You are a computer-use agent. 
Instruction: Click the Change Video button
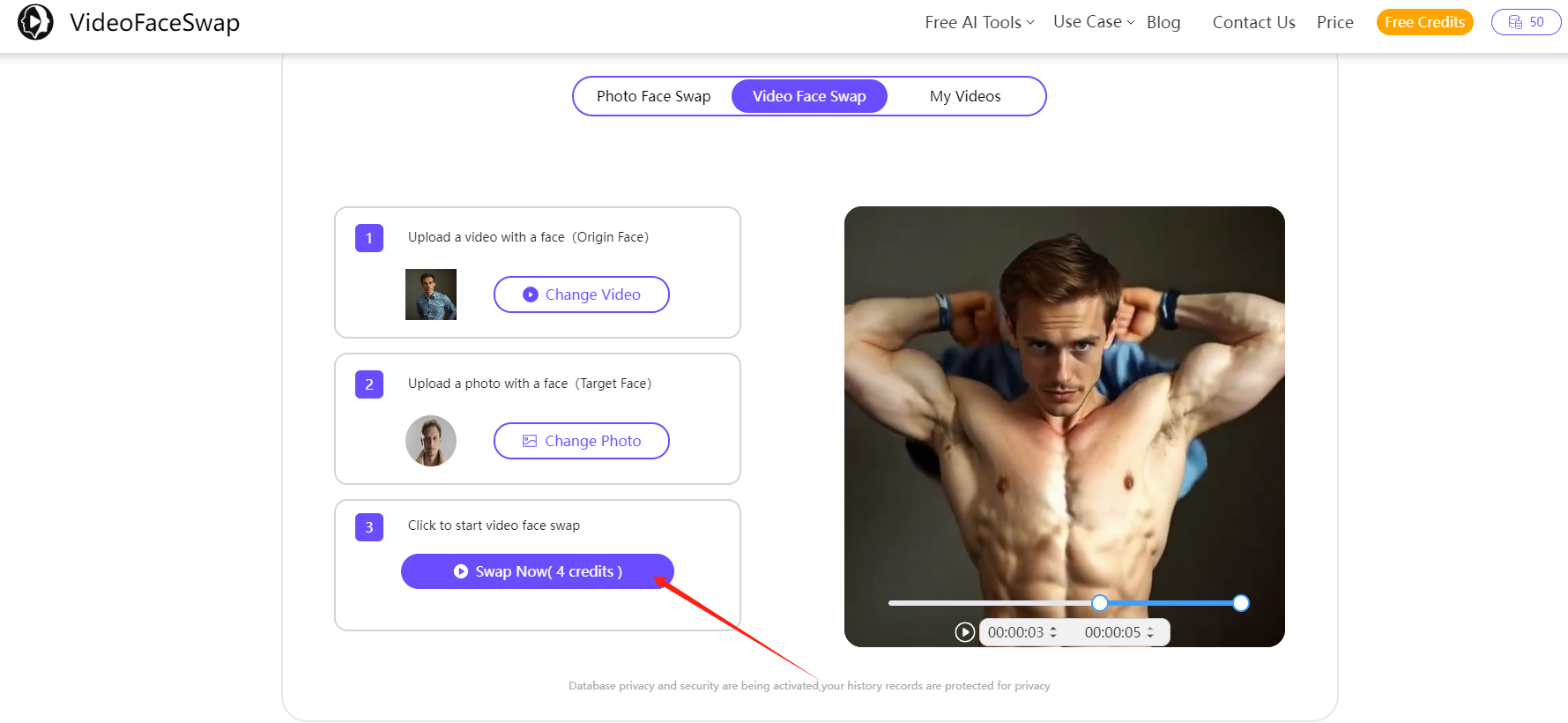point(582,294)
